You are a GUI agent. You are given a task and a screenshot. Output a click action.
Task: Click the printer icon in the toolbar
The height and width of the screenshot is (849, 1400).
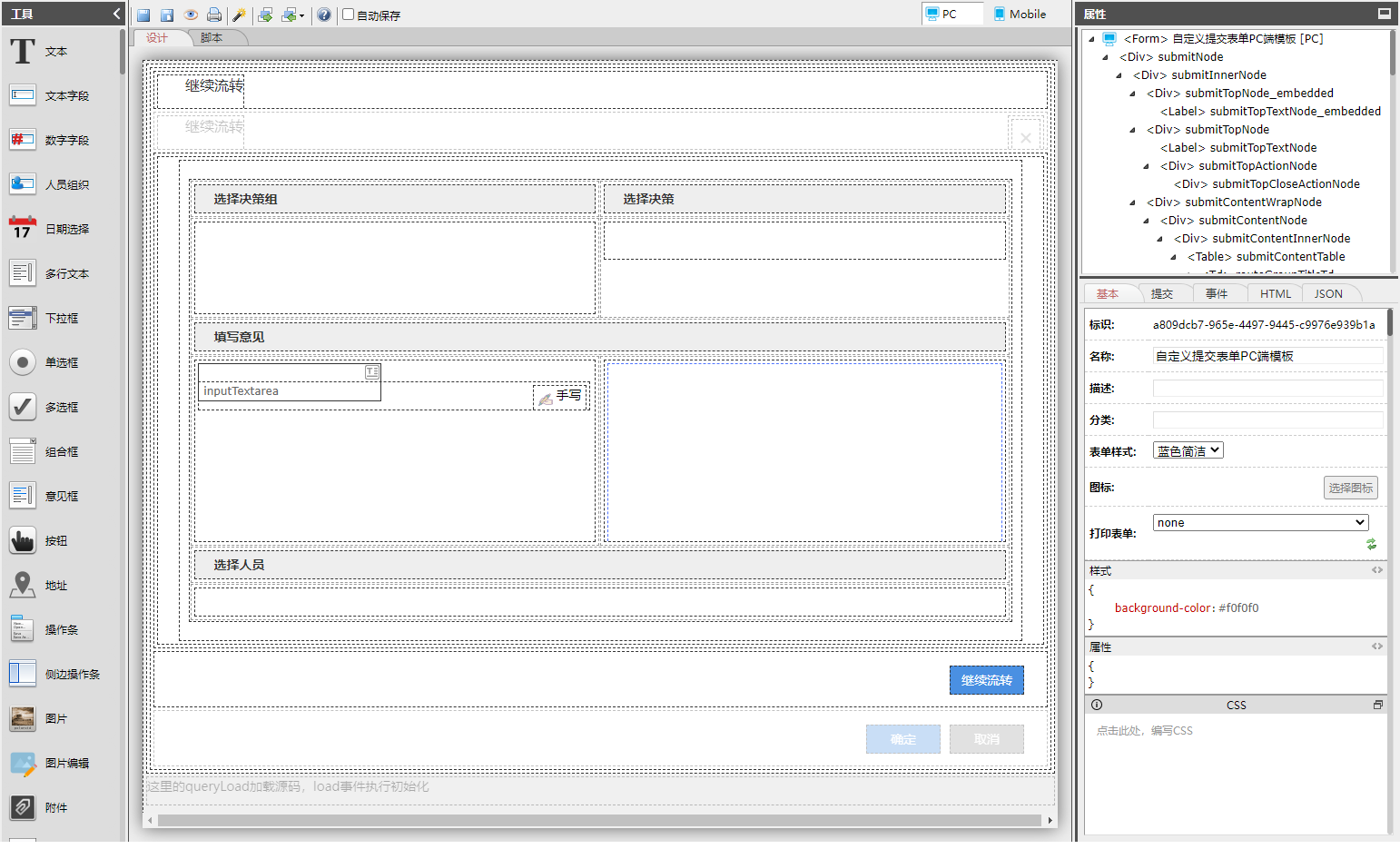[214, 15]
